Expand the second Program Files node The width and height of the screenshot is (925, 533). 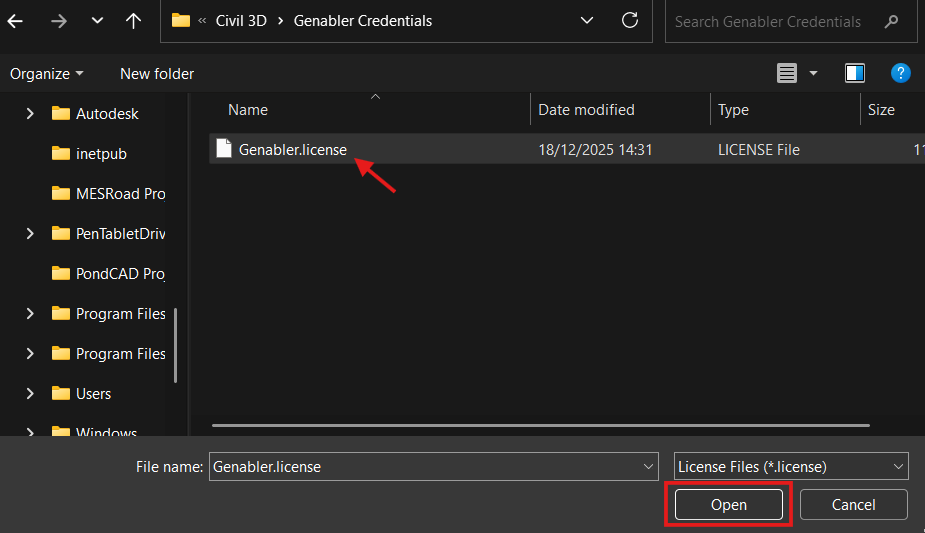[29, 354]
